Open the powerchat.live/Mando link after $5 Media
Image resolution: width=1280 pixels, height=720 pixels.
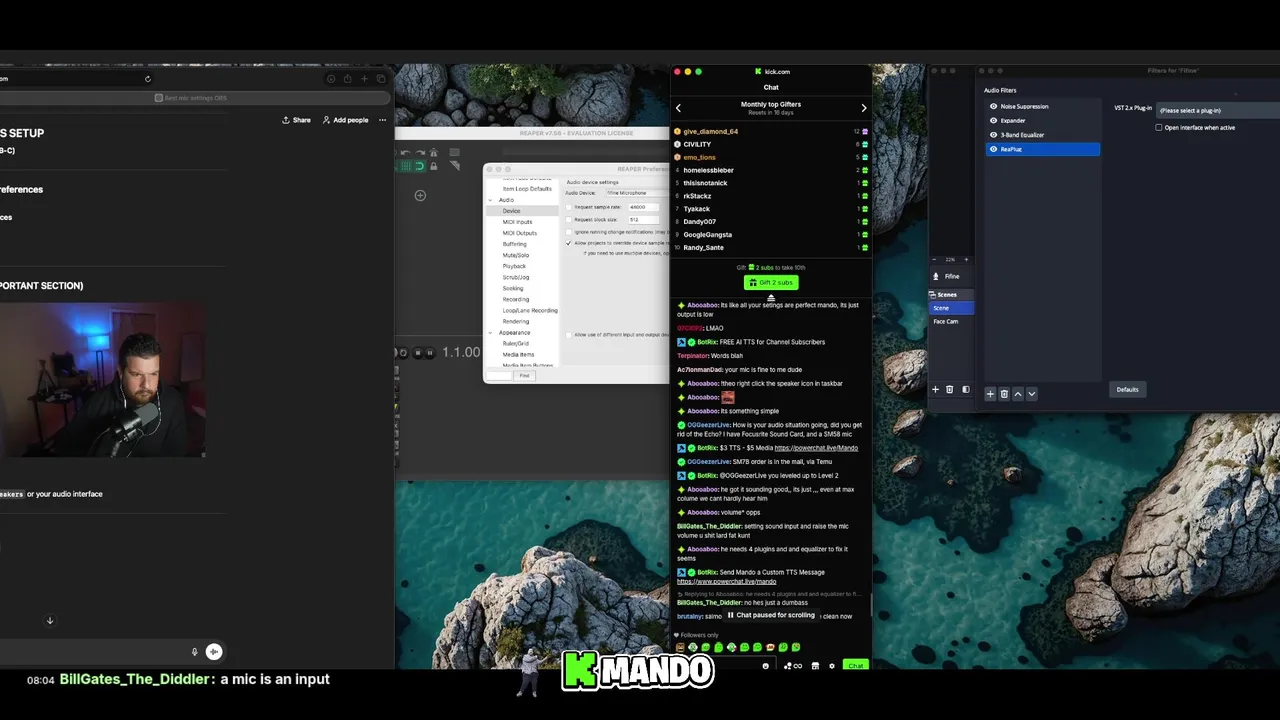click(x=816, y=448)
